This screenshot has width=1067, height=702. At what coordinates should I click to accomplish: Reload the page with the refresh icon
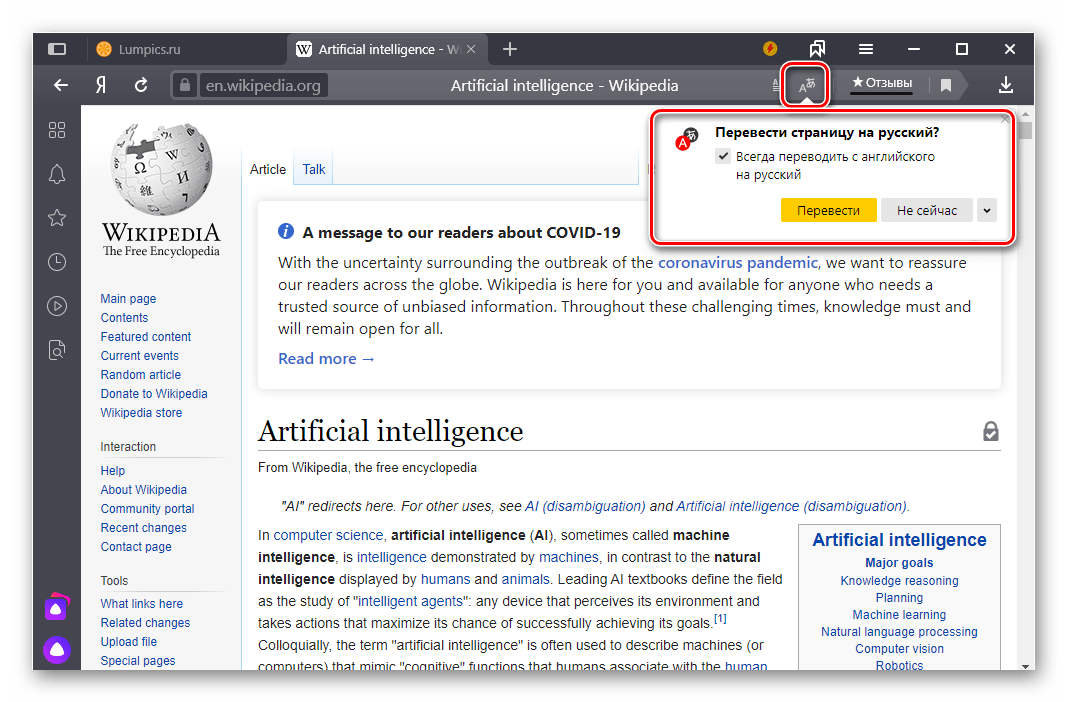click(x=141, y=86)
